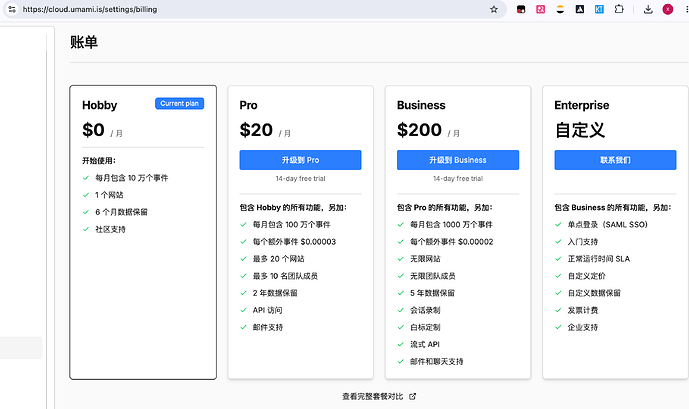Click the 自定义 Enterprise price
Image resolution: width=689 pixels, height=409 pixels.
click(580, 130)
